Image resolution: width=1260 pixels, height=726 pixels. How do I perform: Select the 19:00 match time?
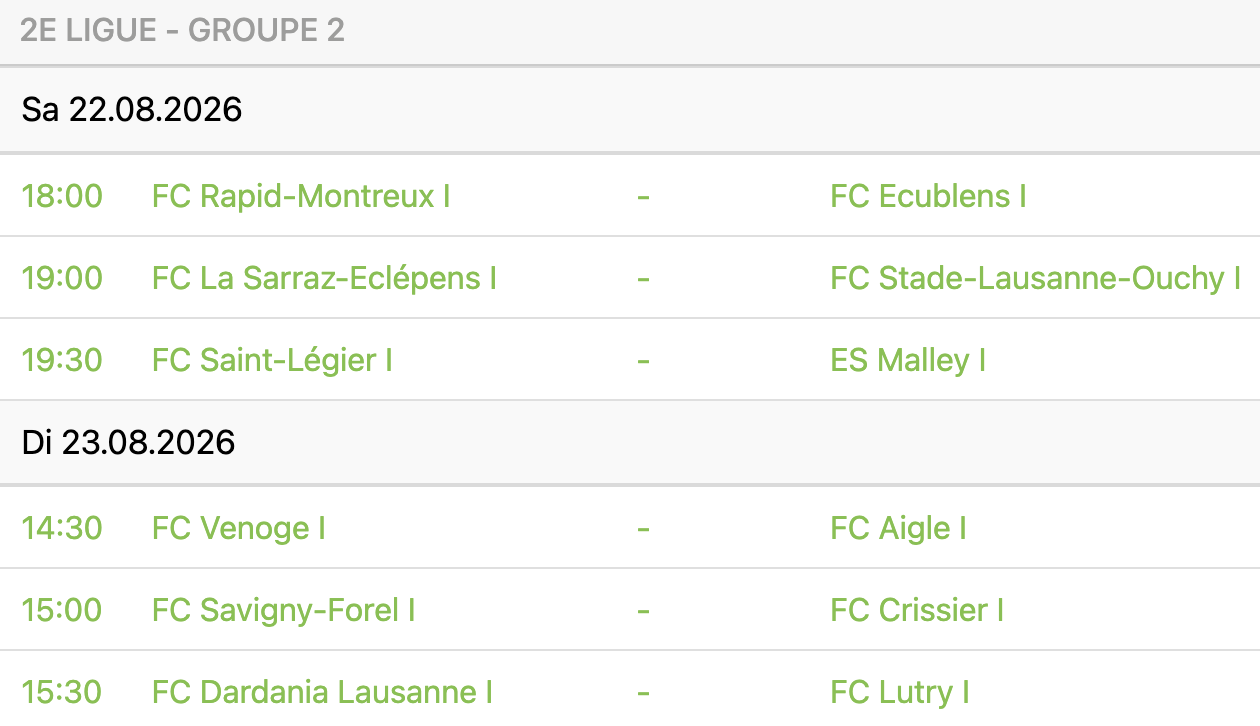tap(62, 278)
